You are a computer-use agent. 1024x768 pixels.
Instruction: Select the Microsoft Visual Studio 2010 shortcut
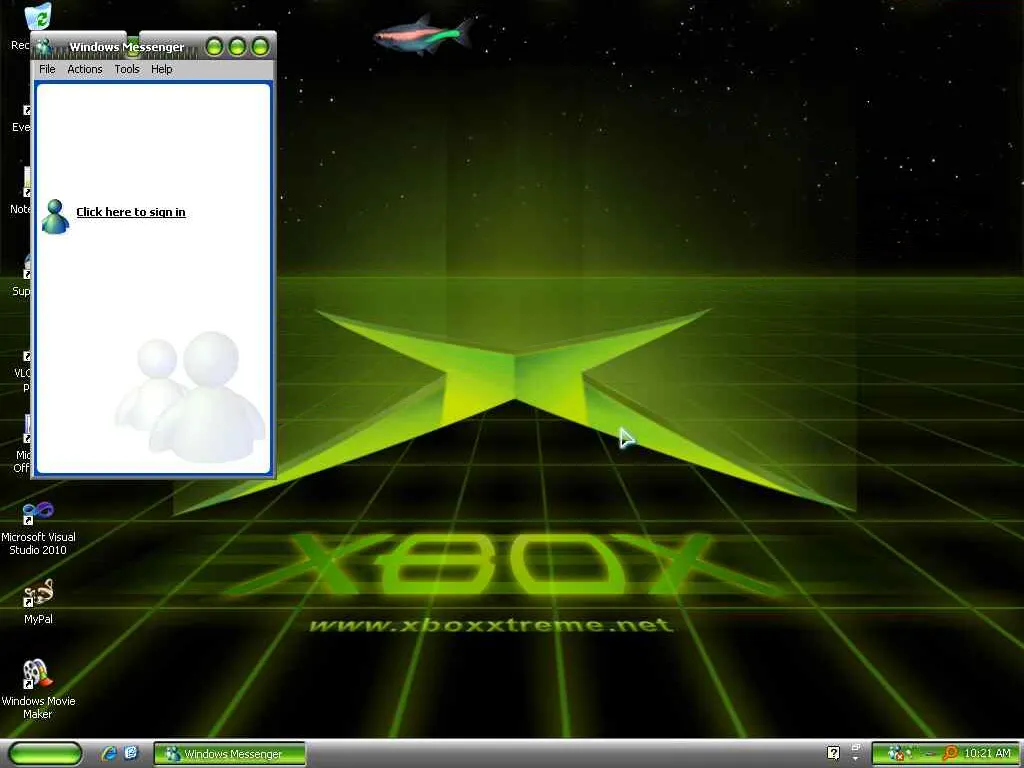[x=38, y=529]
